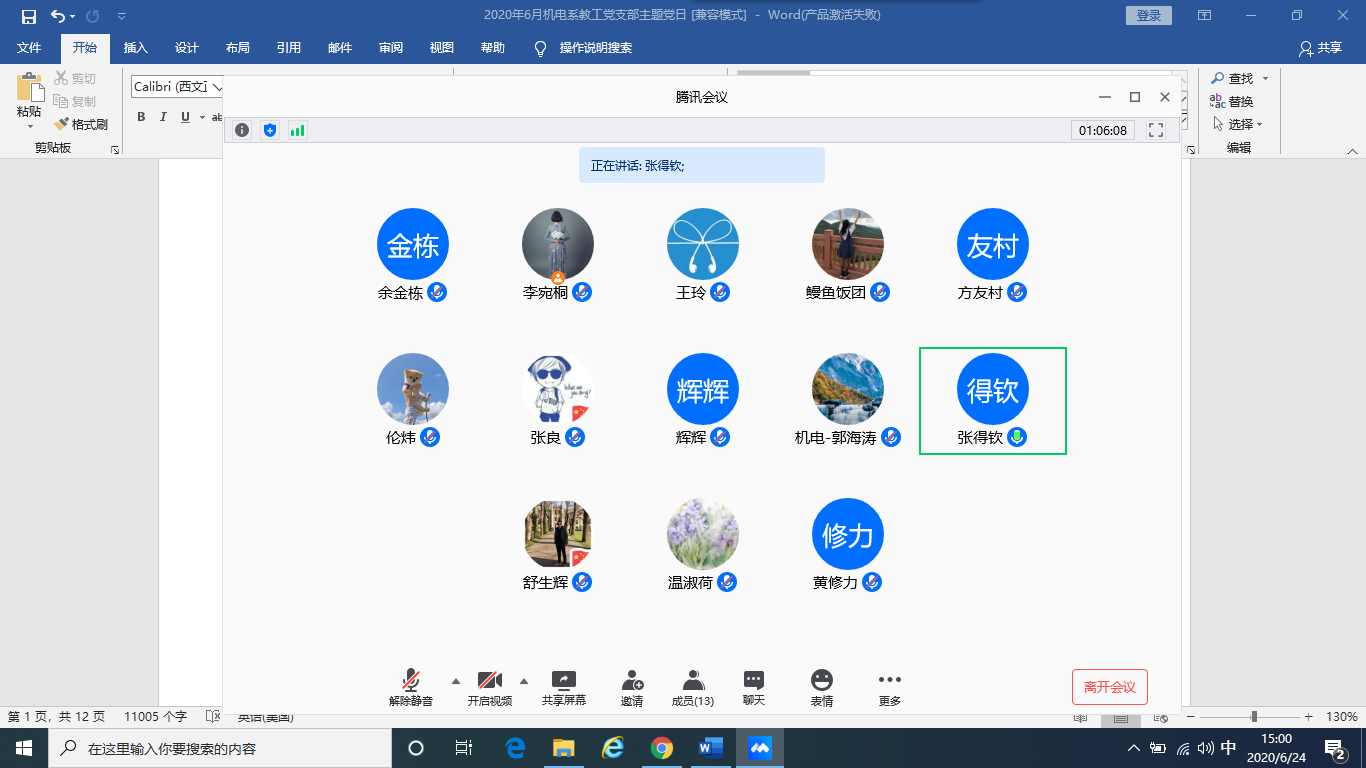The width and height of the screenshot is (1366, 768).
Task: Expand video options arrow beside 开启视频
Action: 523,681
